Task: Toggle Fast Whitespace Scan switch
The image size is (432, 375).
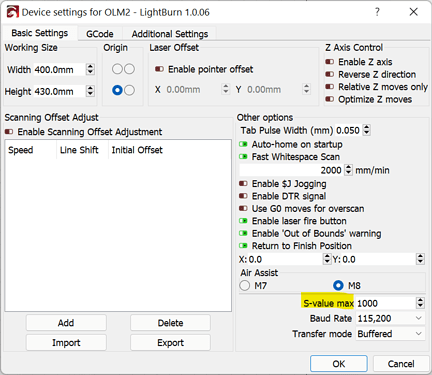Action: [243, 157]
